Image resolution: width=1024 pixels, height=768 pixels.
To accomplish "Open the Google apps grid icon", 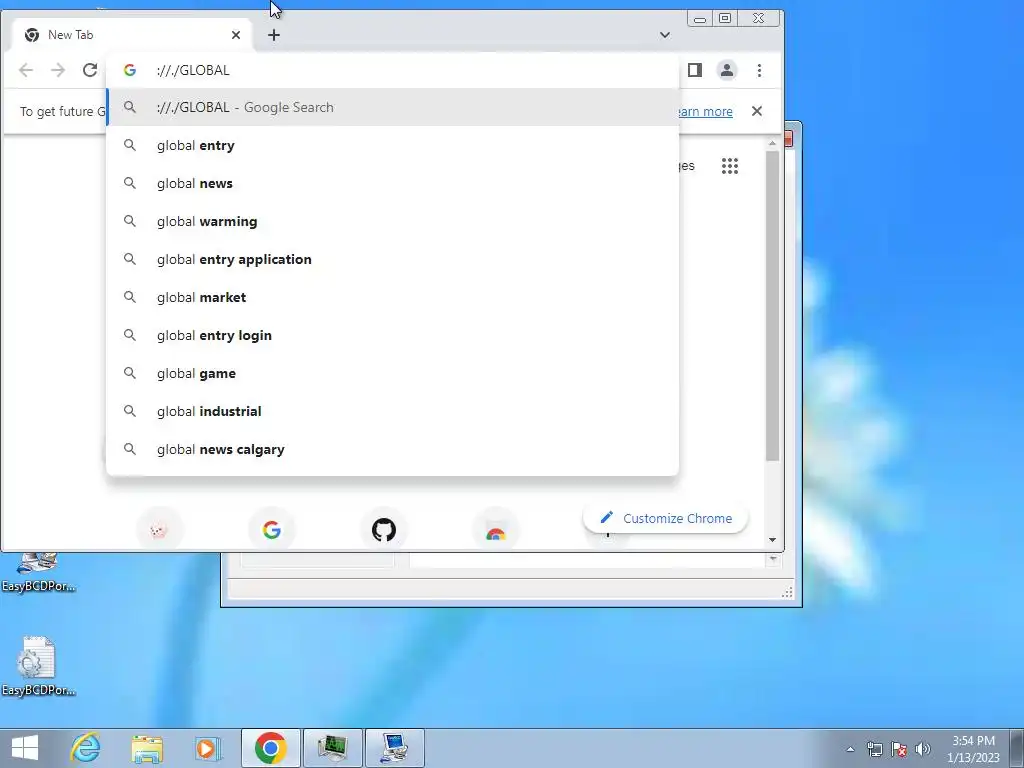I will pos(729,166).
